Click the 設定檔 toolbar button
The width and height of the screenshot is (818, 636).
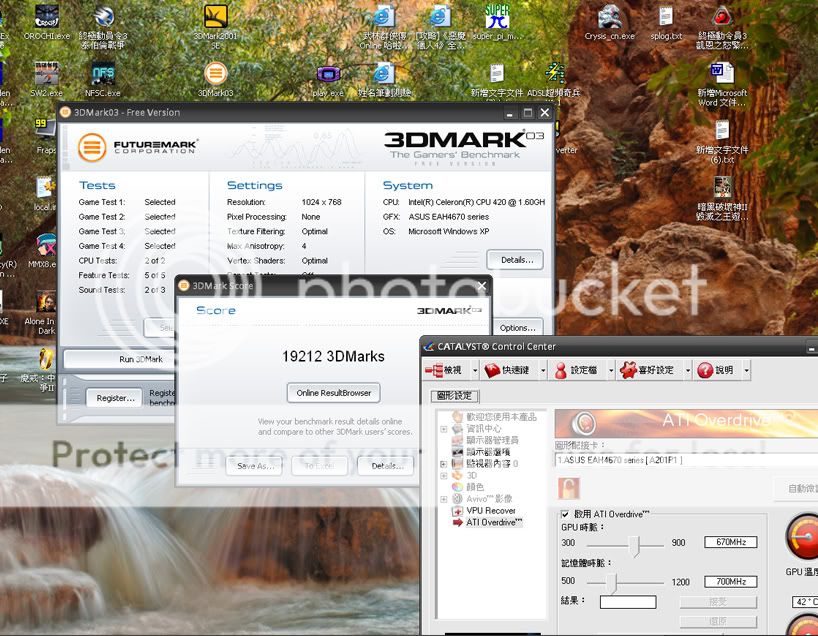point(576,370)
